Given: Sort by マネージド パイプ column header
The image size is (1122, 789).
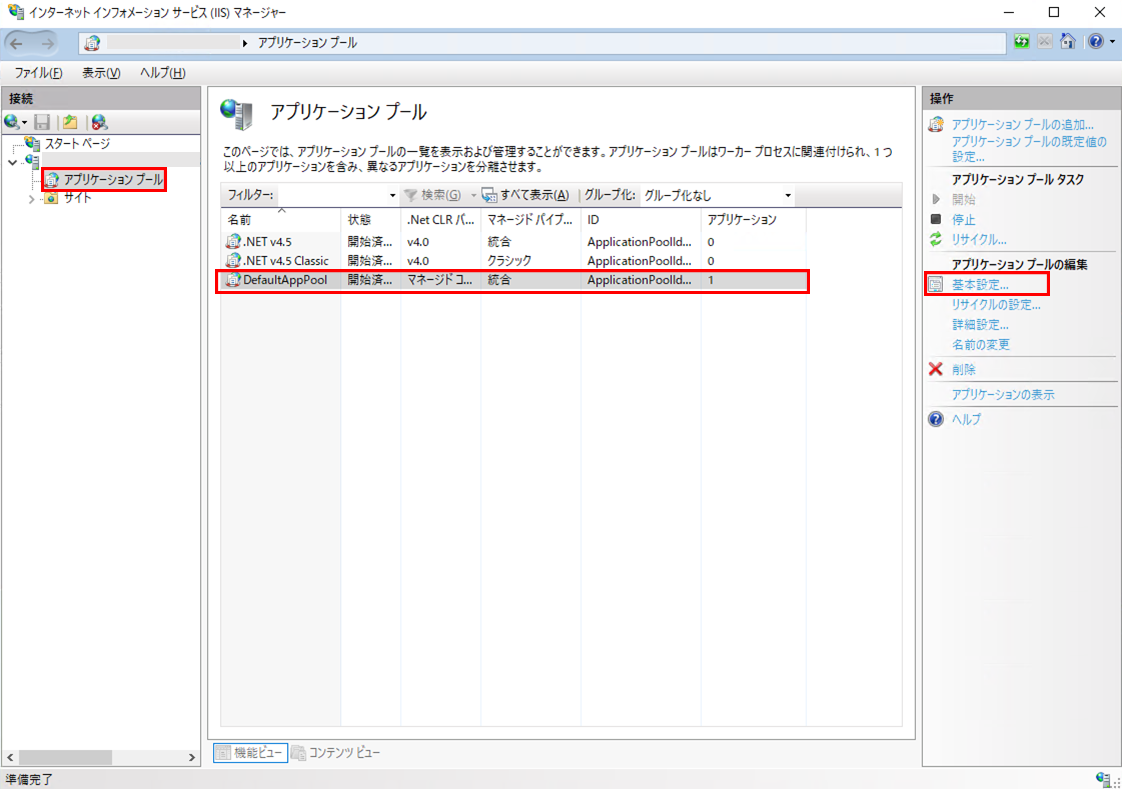Looking at the screenshot, I should tap(530, 220).
